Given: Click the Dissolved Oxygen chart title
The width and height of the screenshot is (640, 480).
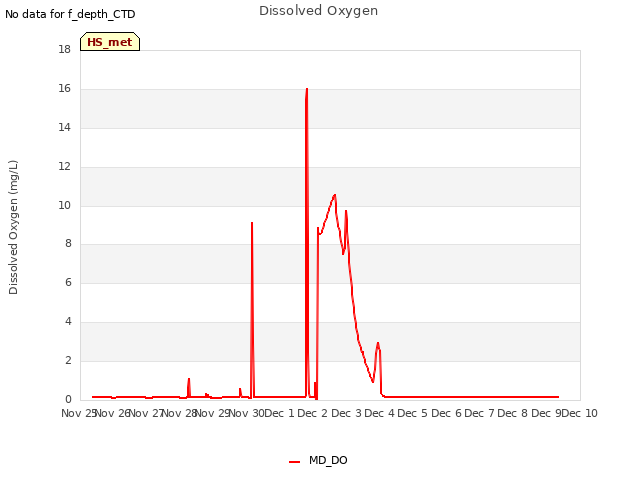Looking at the screenshot, I should tap(318, 11).
